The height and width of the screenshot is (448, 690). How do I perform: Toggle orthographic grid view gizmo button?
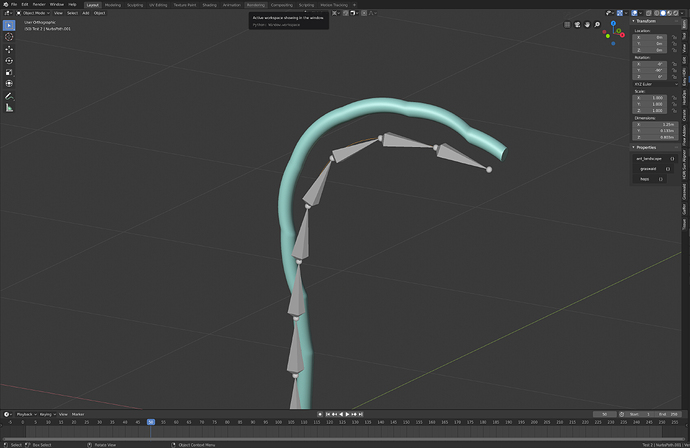coord(567,25)
